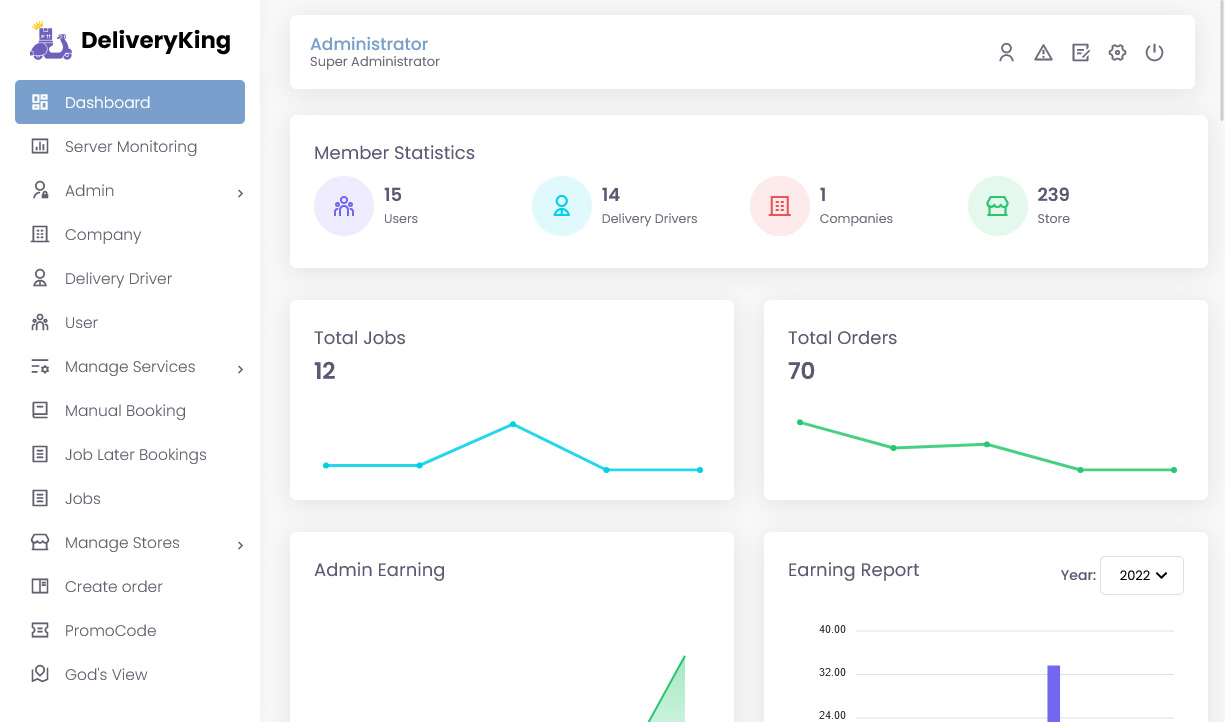This screenshot has height=722, width=1225.
Task: Click the power logout icon
Action: pos(1154,53)
